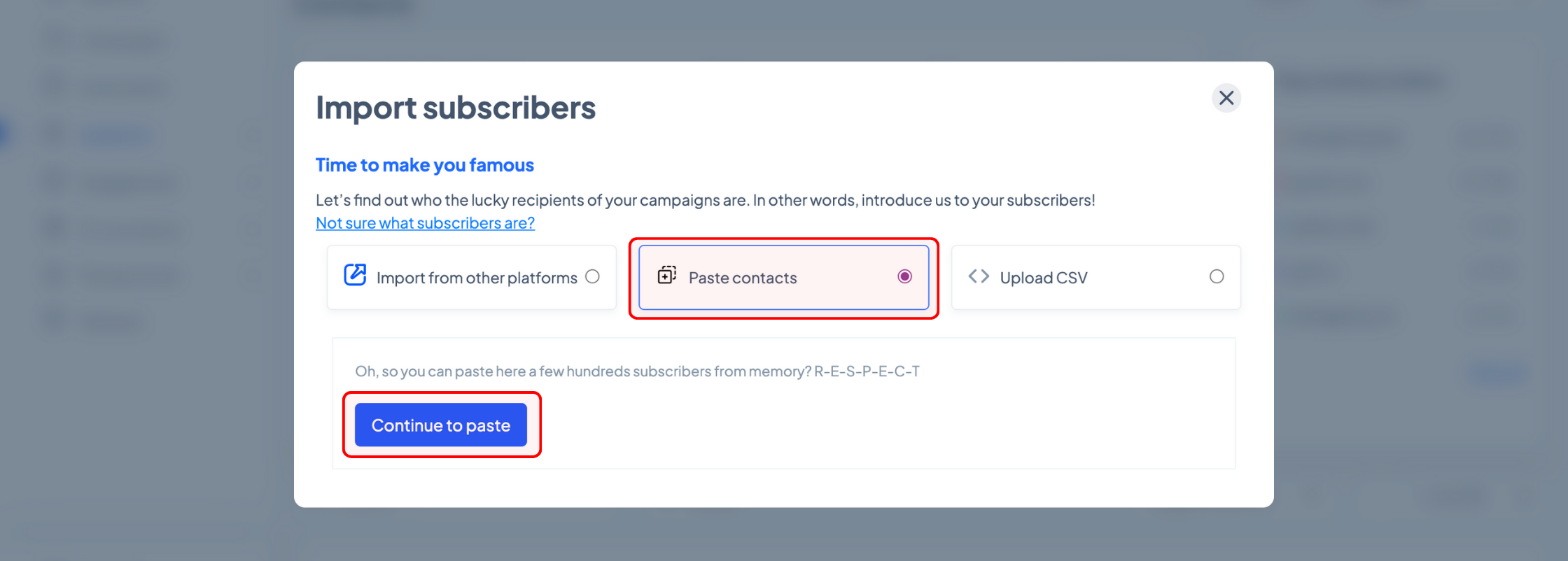Choose the Import from other platforms label

coord(477,278)
